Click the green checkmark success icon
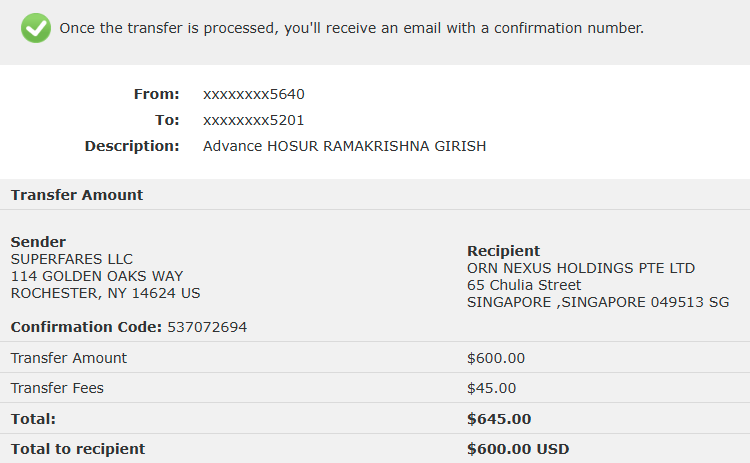The width and height of the screenshot is (750, 463). (36, 28)
